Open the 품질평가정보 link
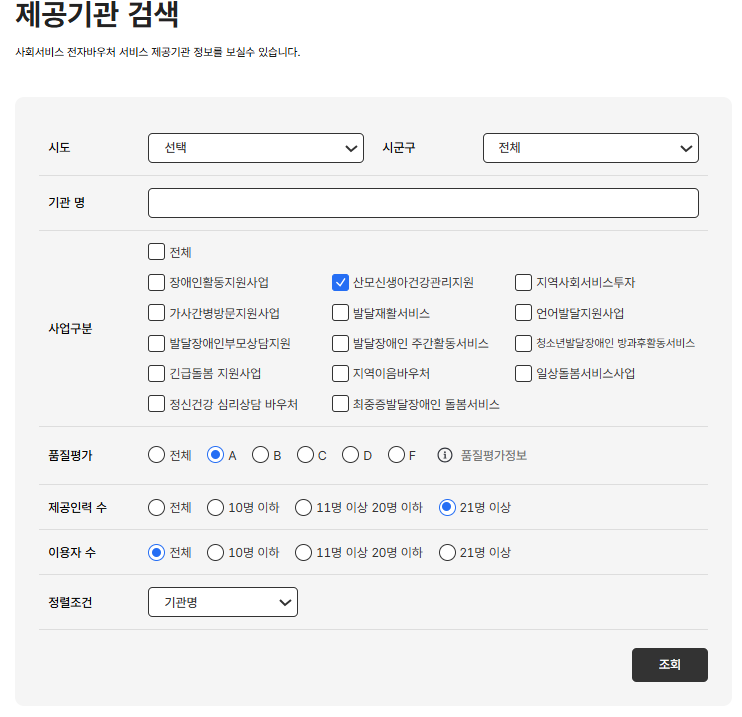 [x=494, y=455]
